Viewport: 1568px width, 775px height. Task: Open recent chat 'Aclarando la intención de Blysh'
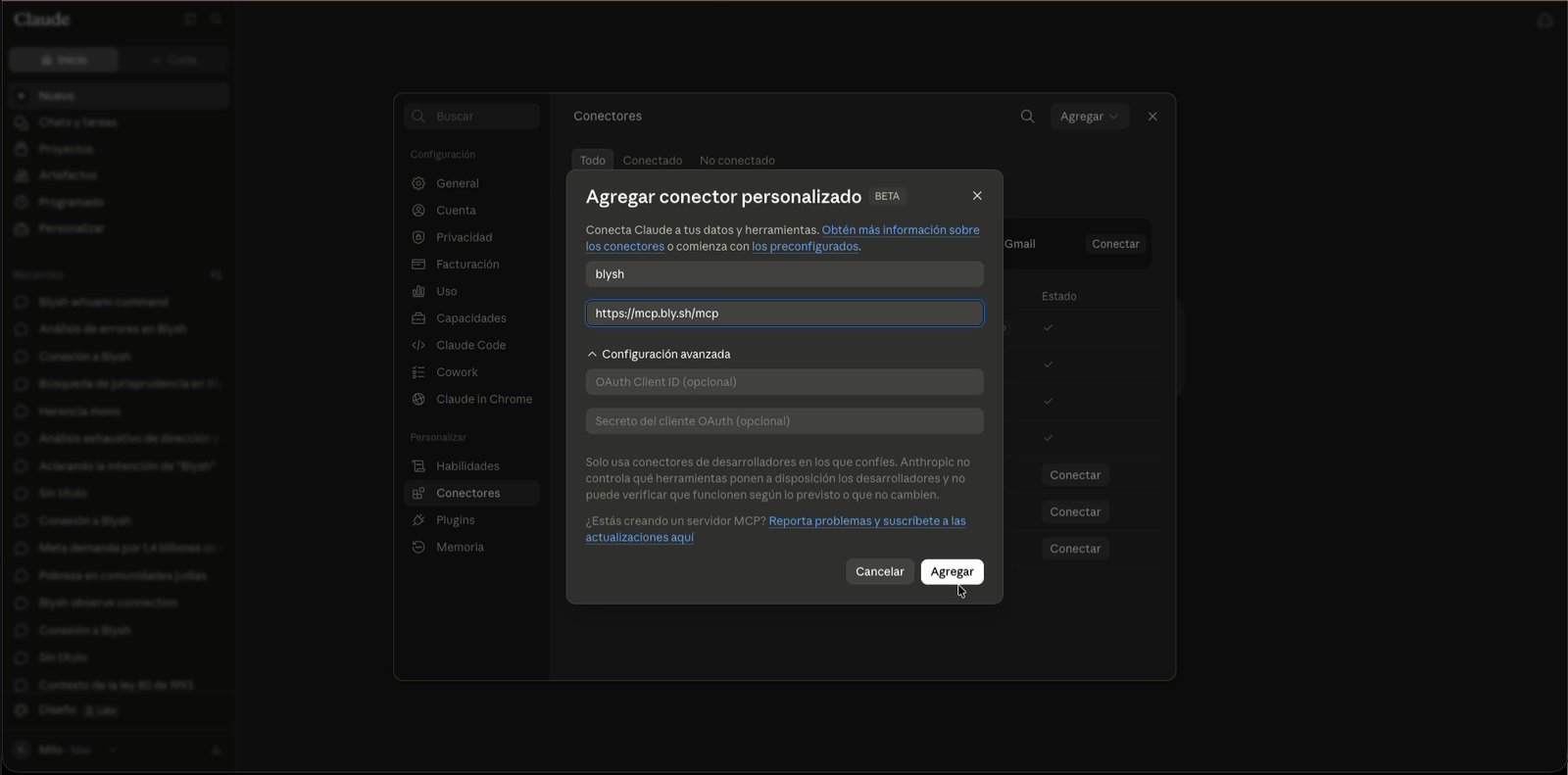click(x=120, y=466)
